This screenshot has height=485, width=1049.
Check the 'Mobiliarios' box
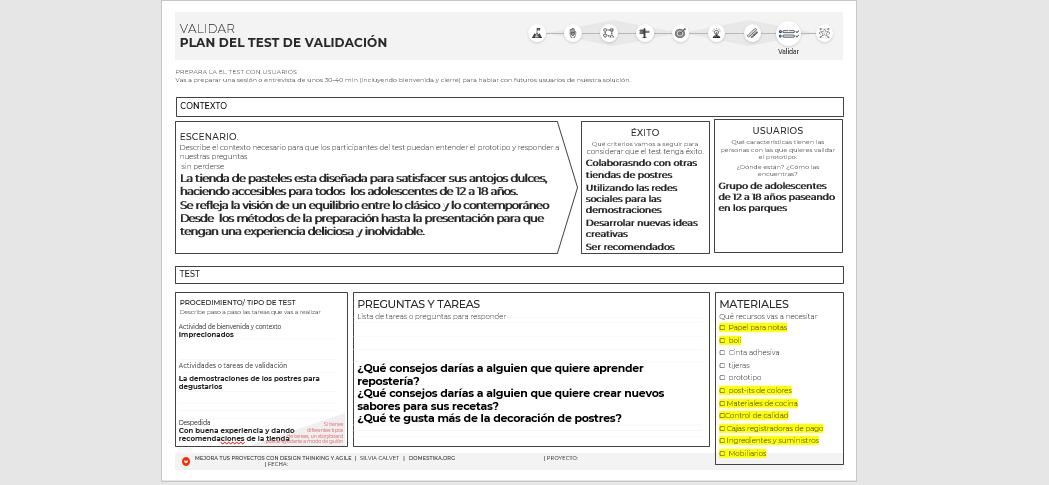[x=723, y=454]
